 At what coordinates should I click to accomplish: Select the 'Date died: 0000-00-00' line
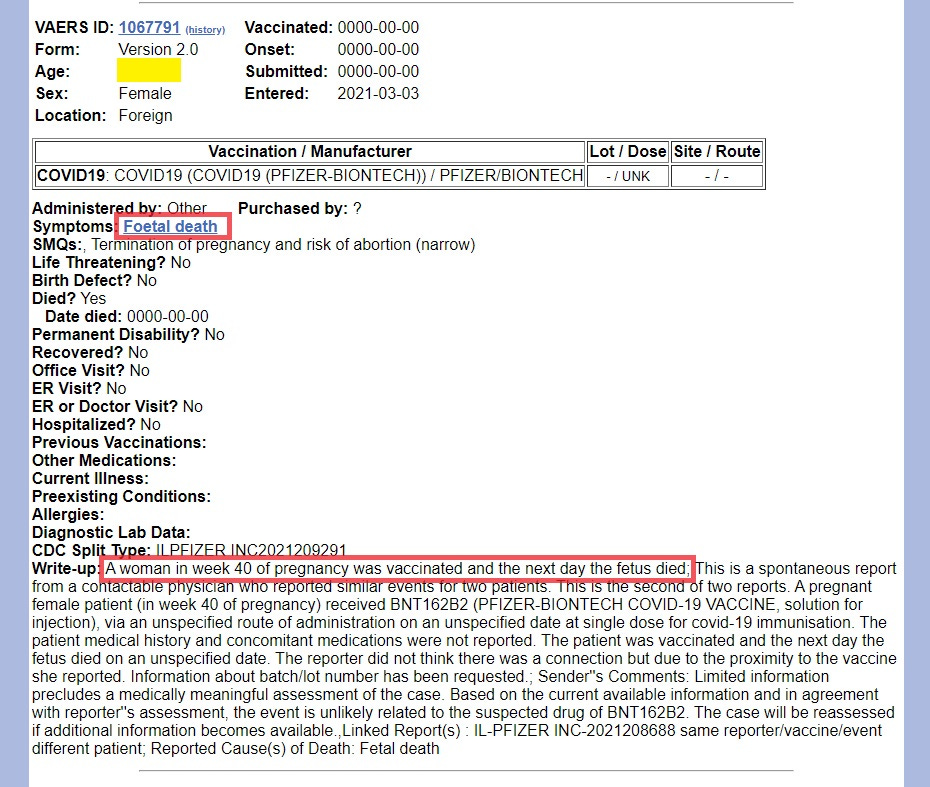pos(127,316)
